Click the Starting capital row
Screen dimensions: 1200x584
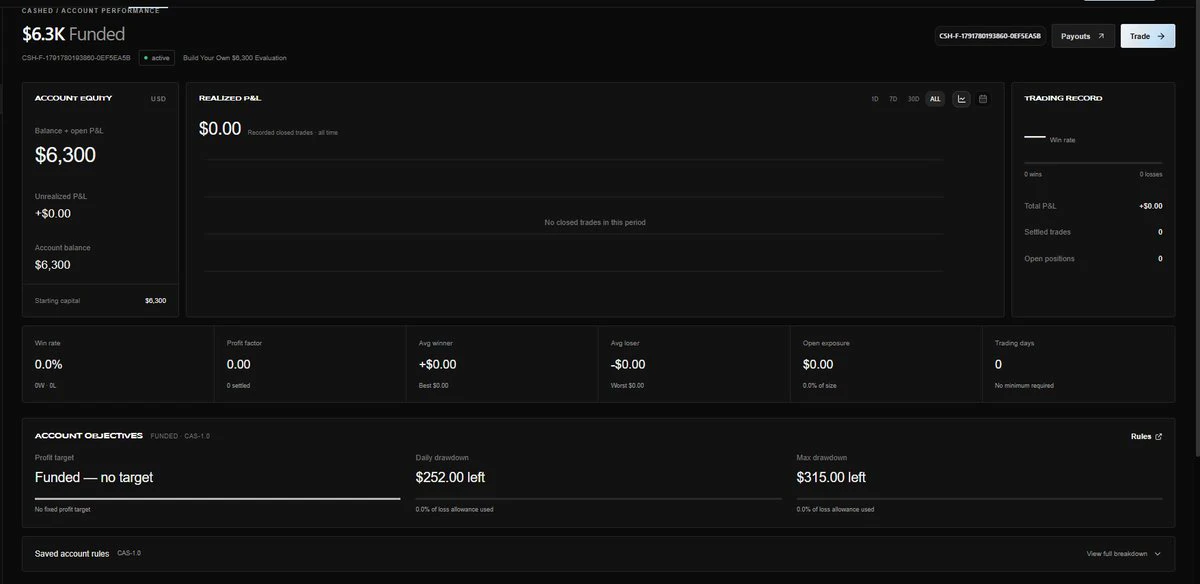[x=101, y=300]
